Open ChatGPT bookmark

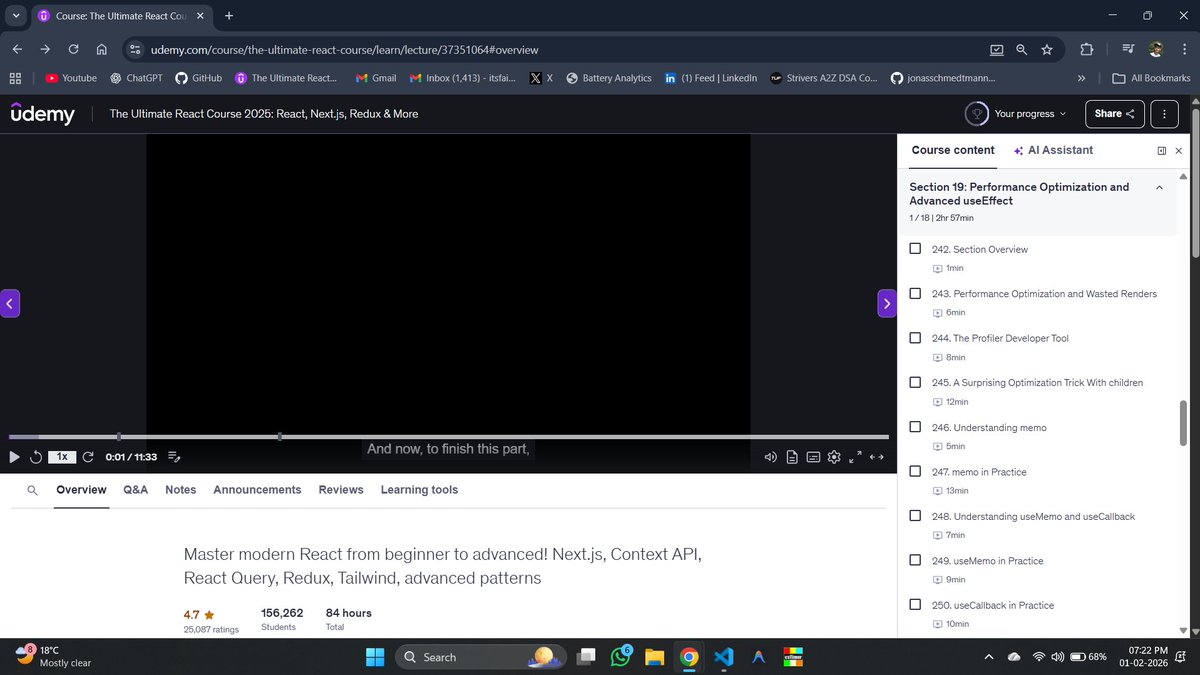coord(135,78)
